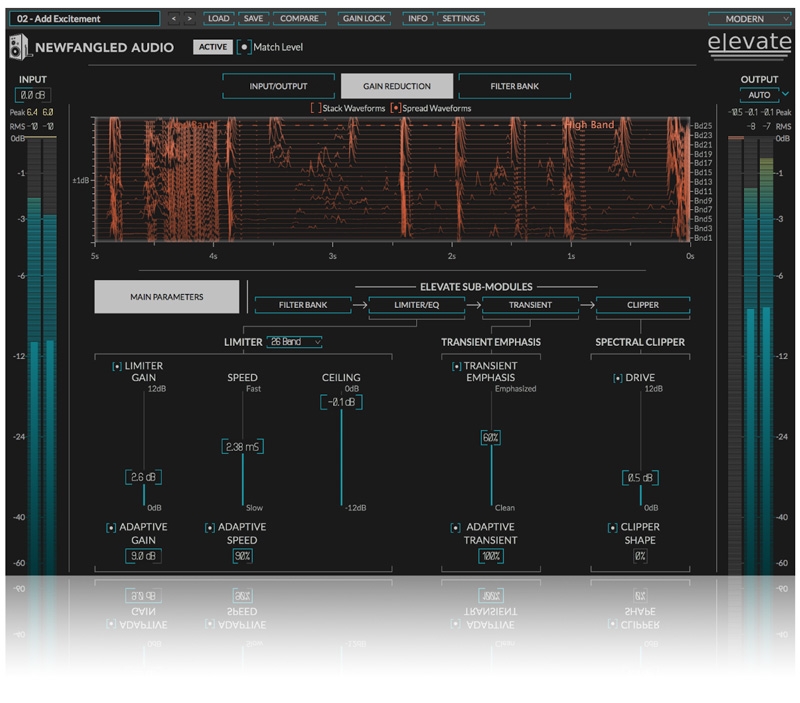Enable the Clipper Shape checkbox
Viewport: 800px width, 703px height.
(x=613, y=527)
